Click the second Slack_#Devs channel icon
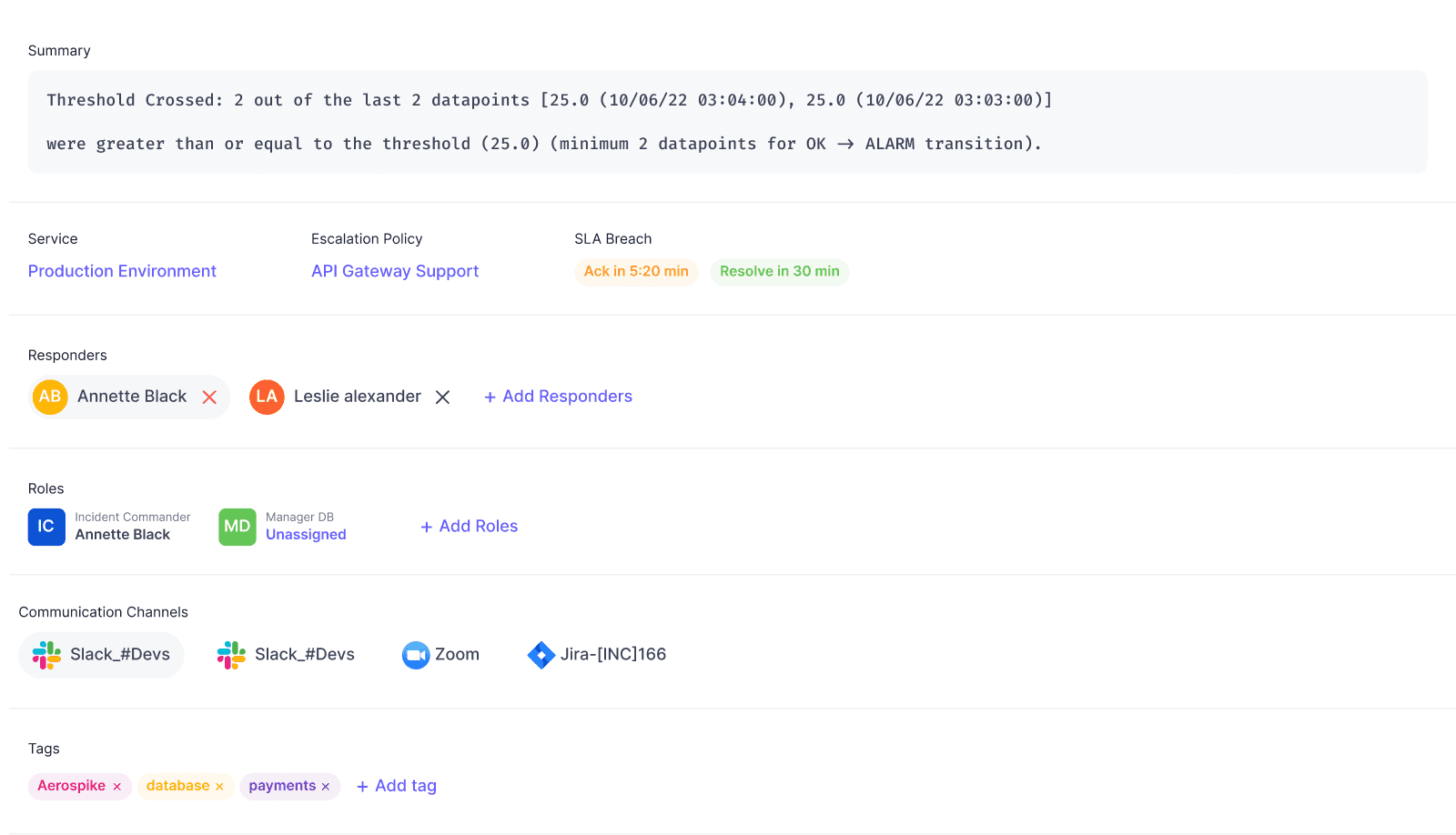The width and height of the screenshot is (1456, 835). point(230,654)
